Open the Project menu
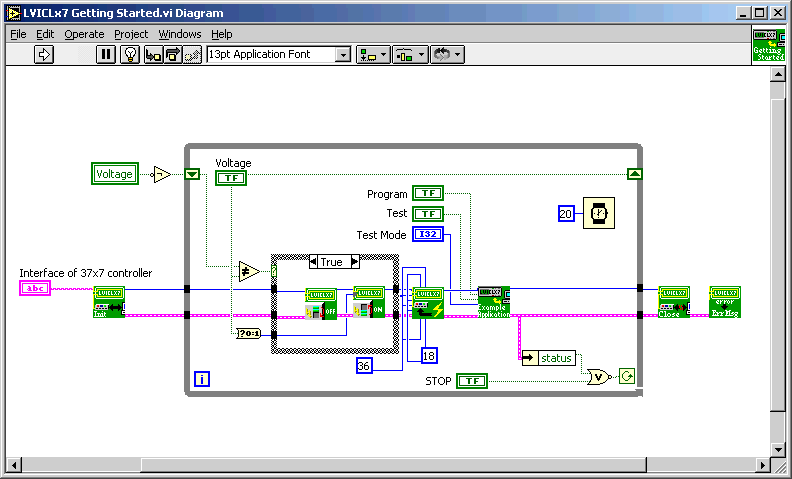Image resolution: width=792 pixels, height=479 pixels. click(x=131, y=34)
